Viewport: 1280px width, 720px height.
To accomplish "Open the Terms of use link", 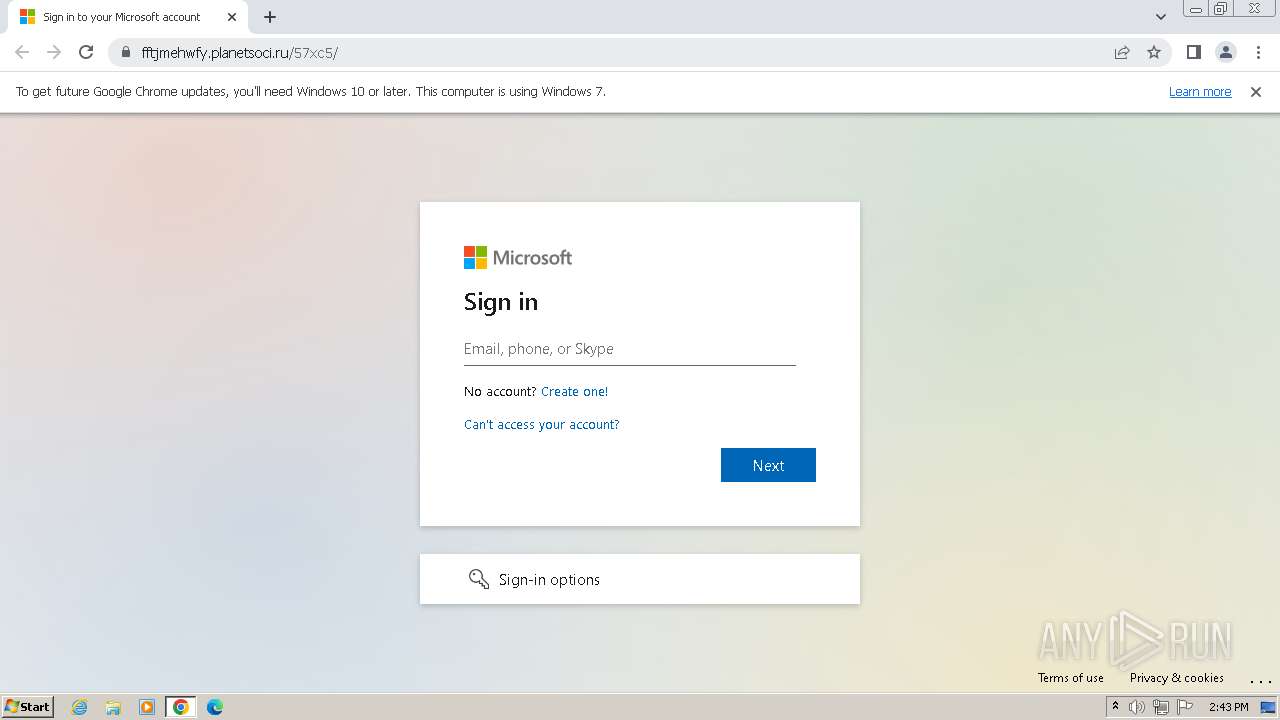I will click(1071, 677).
